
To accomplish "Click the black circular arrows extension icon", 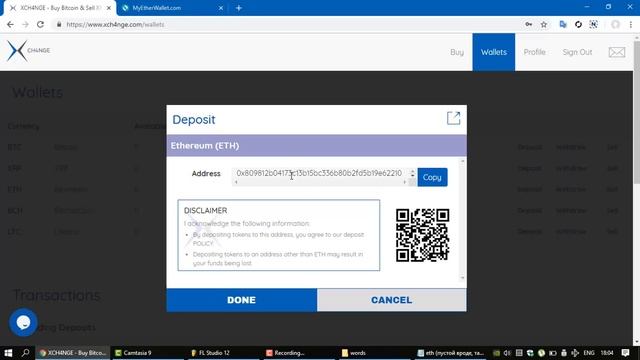I will 578,24.
